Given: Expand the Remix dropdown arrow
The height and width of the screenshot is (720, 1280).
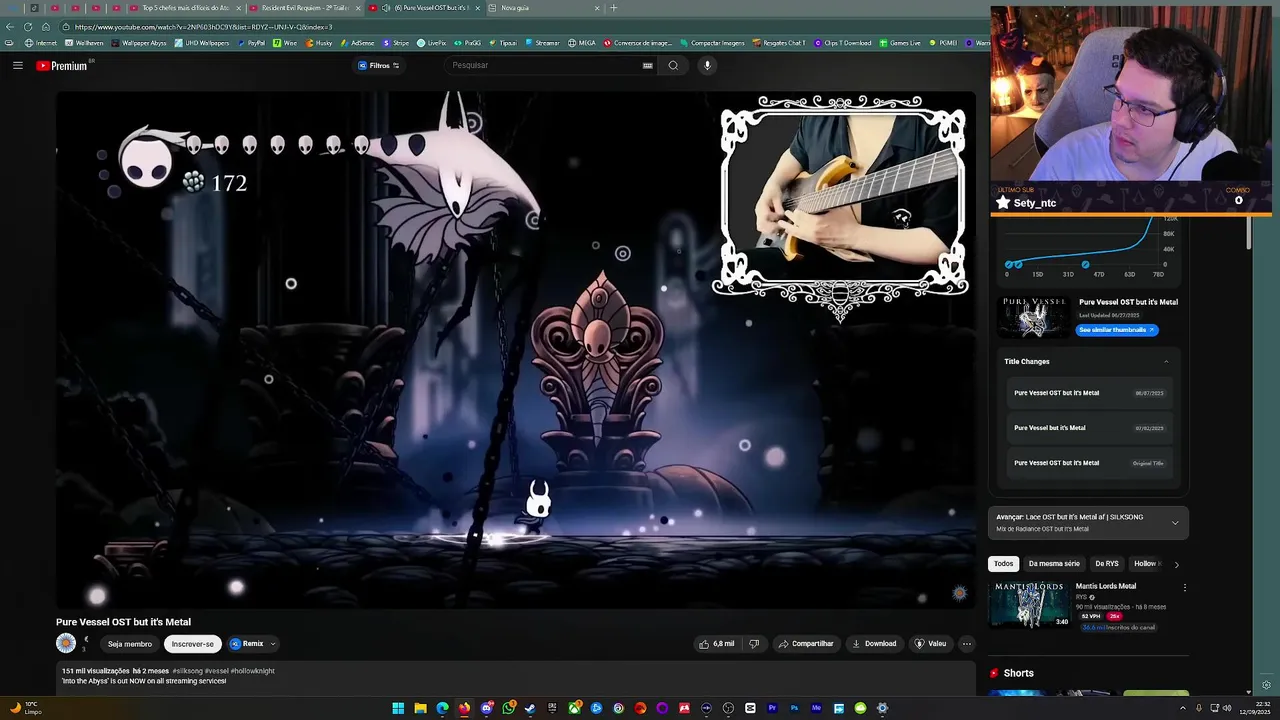Looking at the screenshot, I should click(272, 644).
